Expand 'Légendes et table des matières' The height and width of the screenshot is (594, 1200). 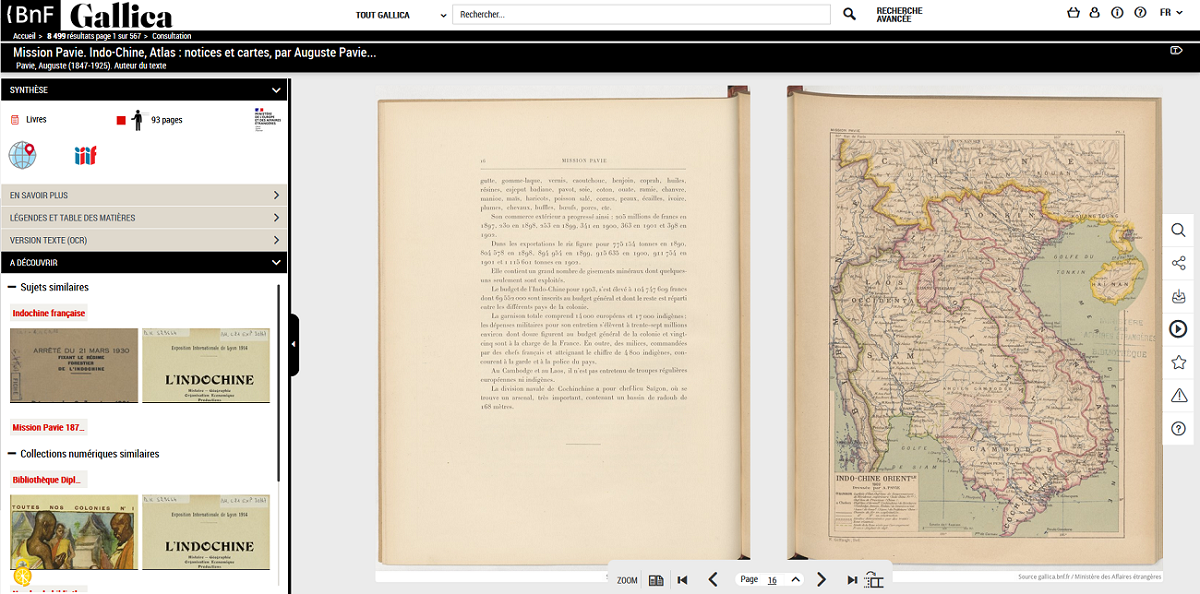point(143,218)
